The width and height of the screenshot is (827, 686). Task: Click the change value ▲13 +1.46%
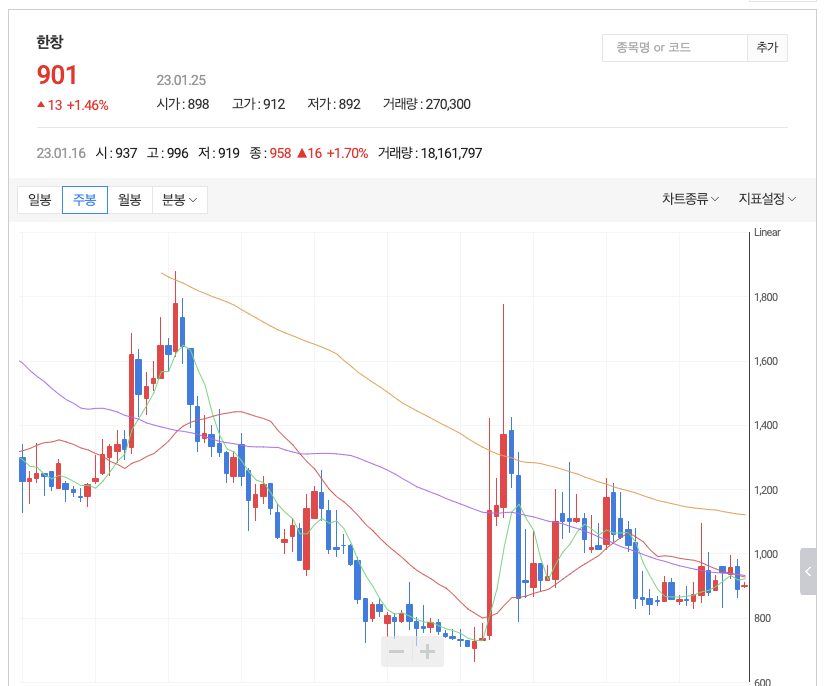(73, 105)
